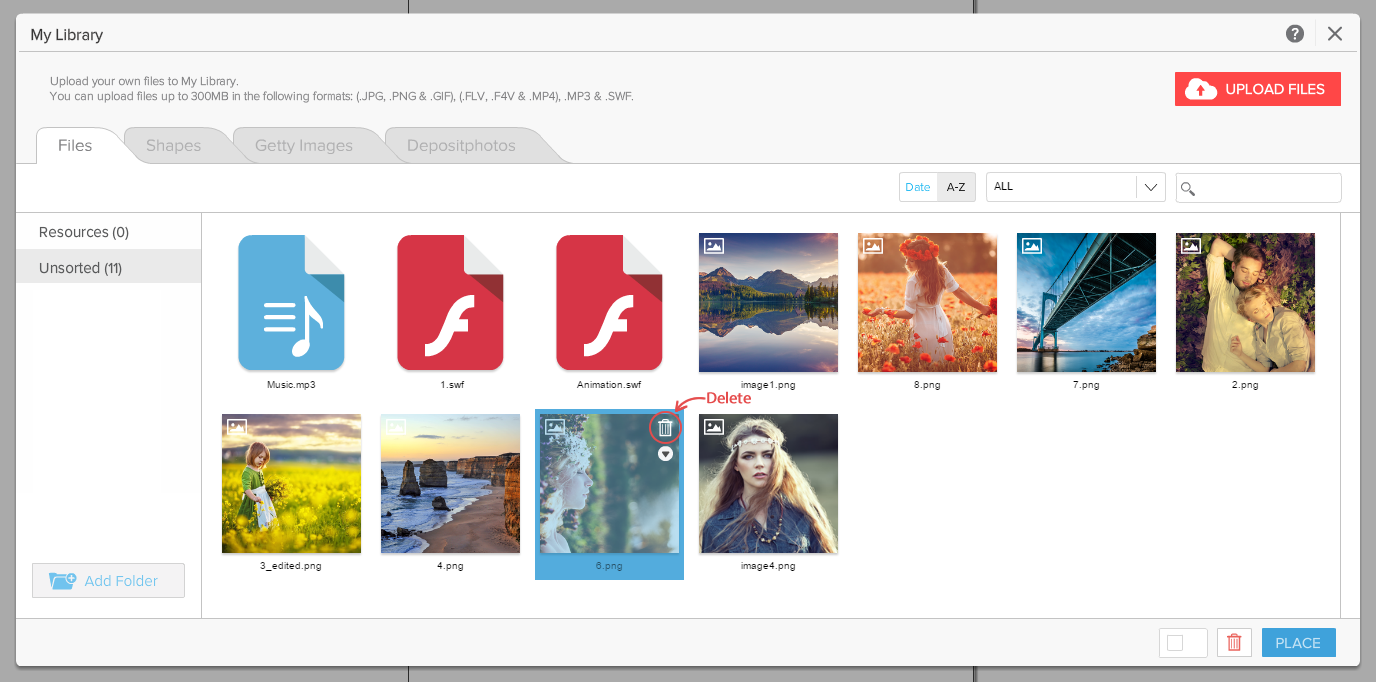Click the help question mark icon
This screenshot has height=682, width=1376.
(1295, 34)
